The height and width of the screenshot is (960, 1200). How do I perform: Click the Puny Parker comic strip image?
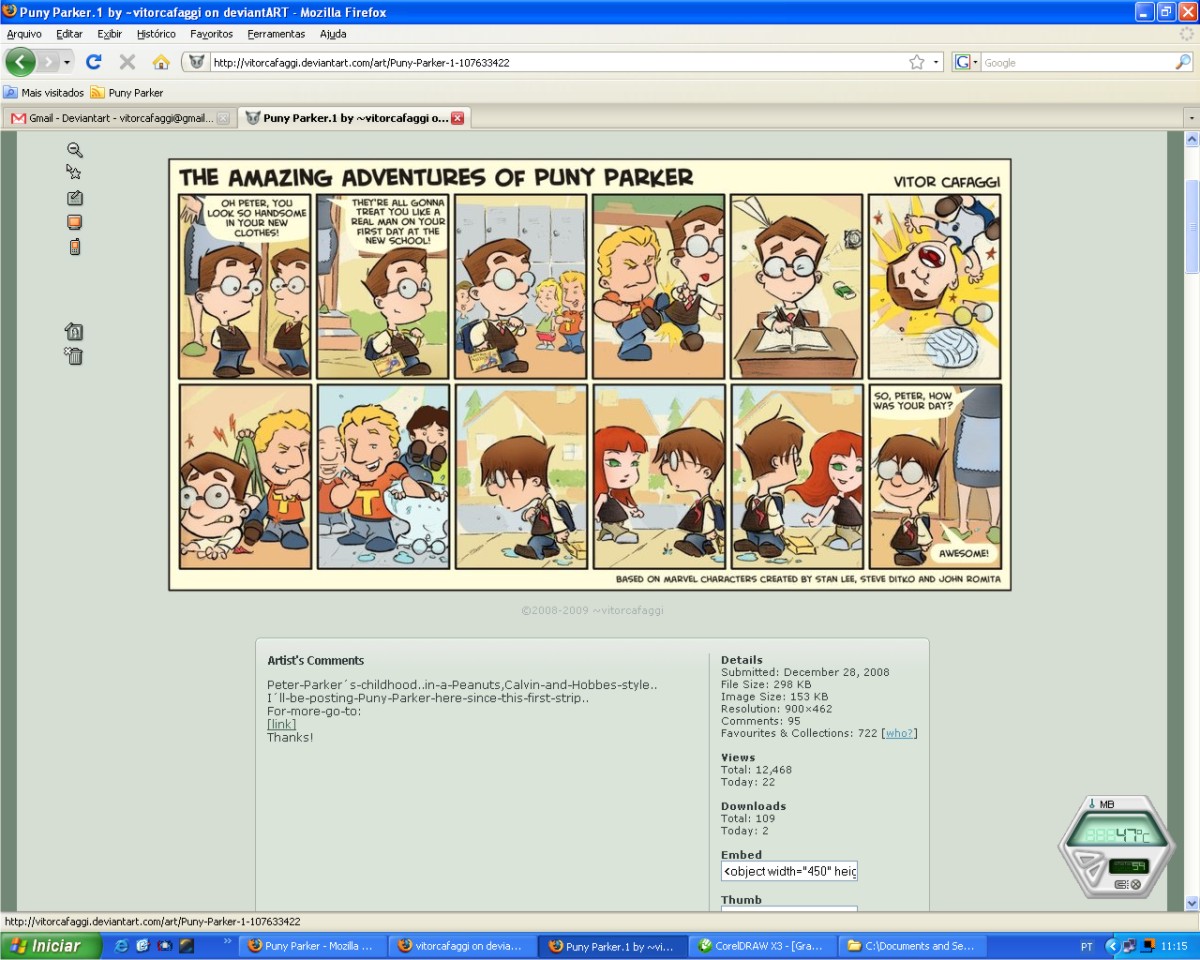pos(590,374)
